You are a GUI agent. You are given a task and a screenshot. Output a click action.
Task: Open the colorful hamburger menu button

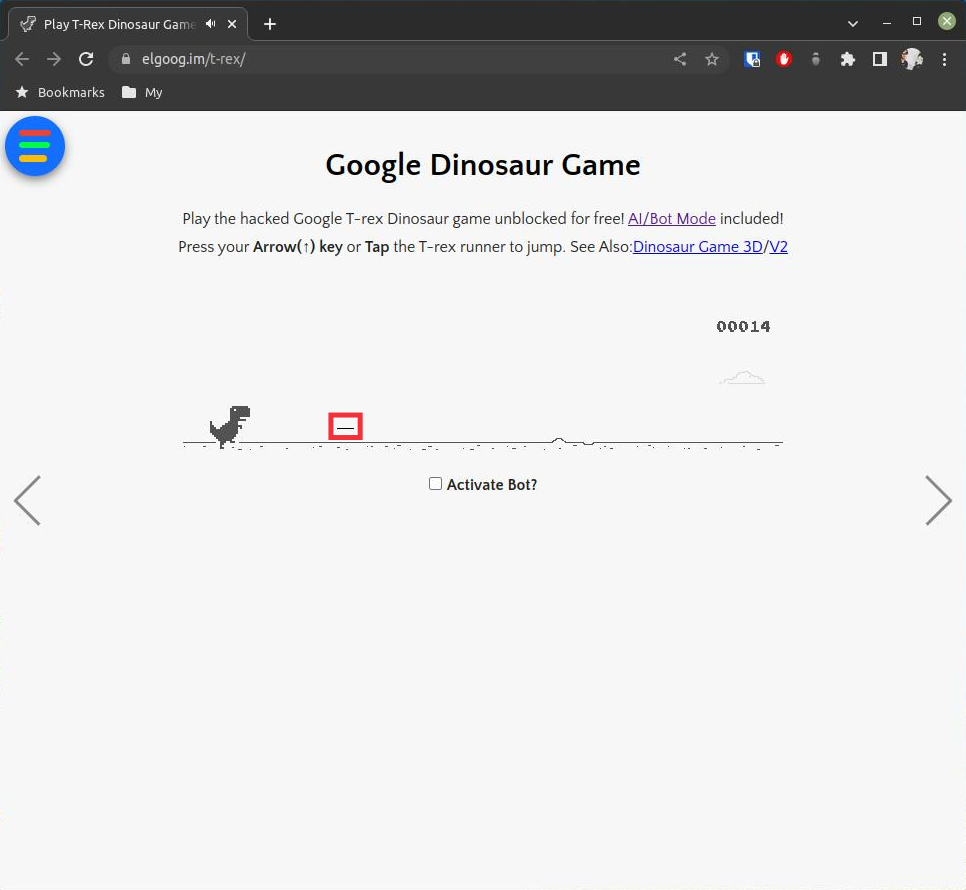34,147
